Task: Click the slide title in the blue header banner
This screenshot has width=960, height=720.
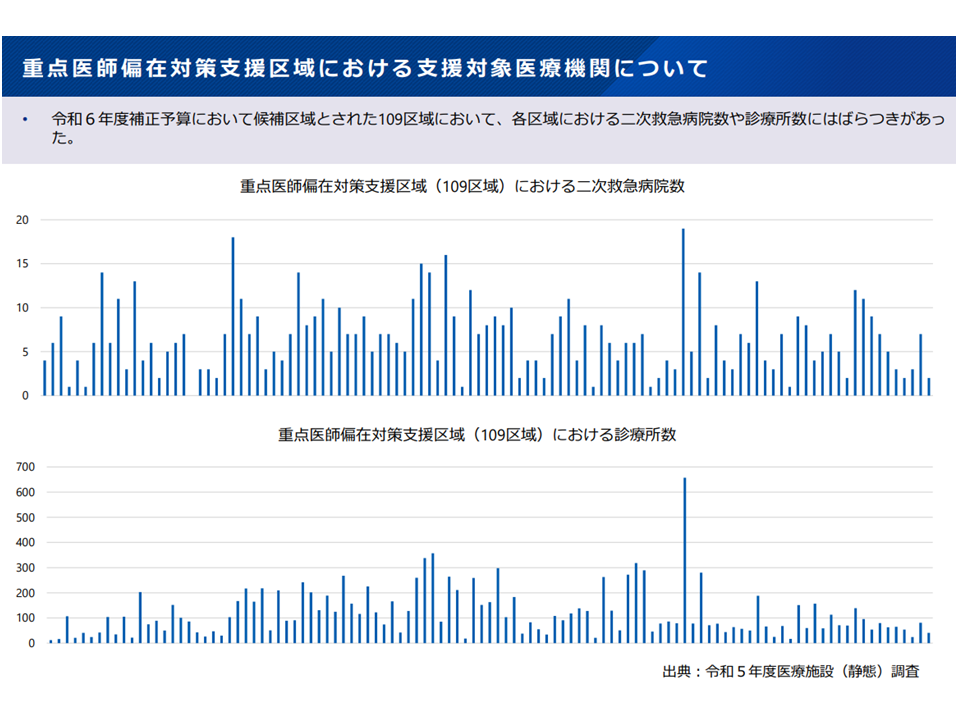Action: point(366,69)
